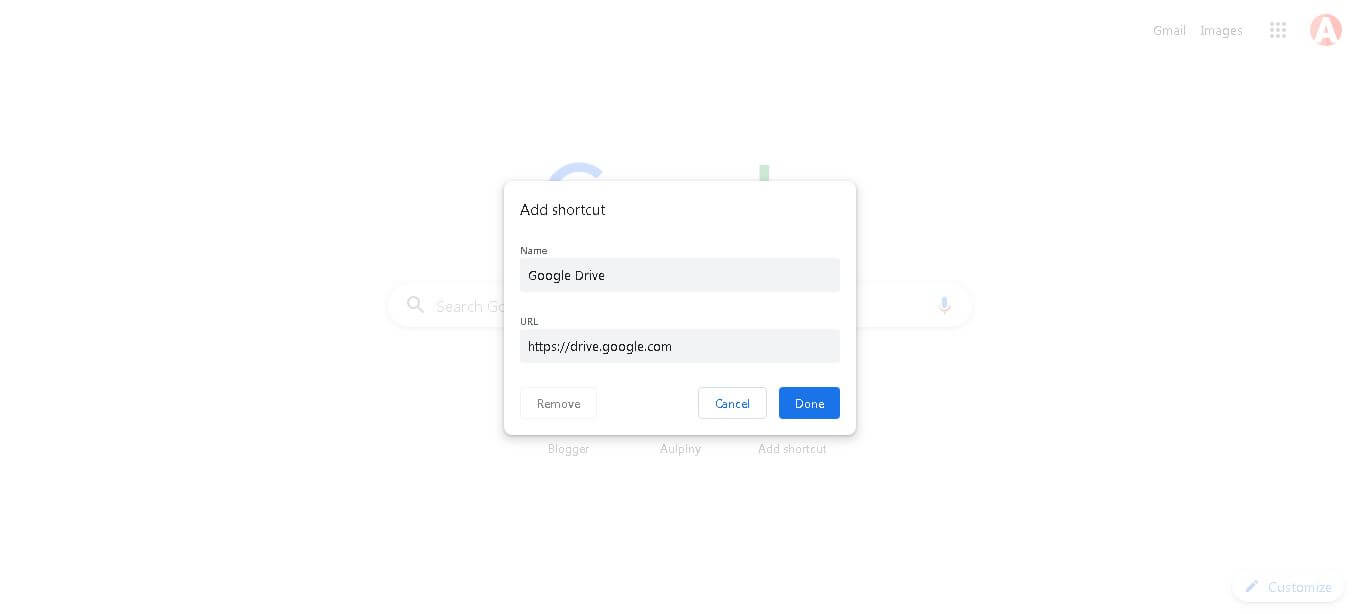Click the green letter of Google logo
Image resolution: width=1359 pixels, height=614 pixels.
point(764,173)
